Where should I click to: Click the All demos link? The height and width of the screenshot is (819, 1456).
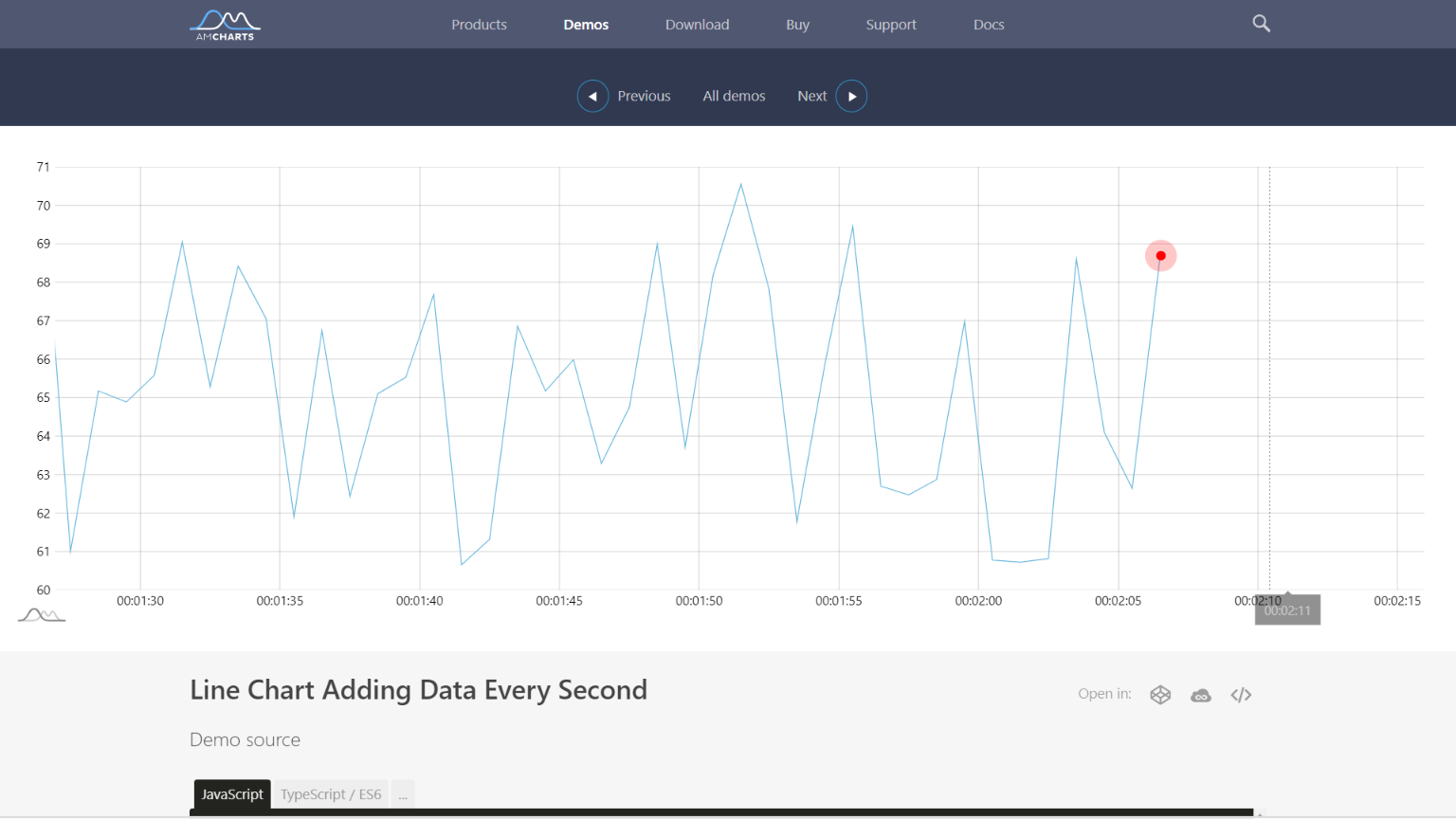734,96
